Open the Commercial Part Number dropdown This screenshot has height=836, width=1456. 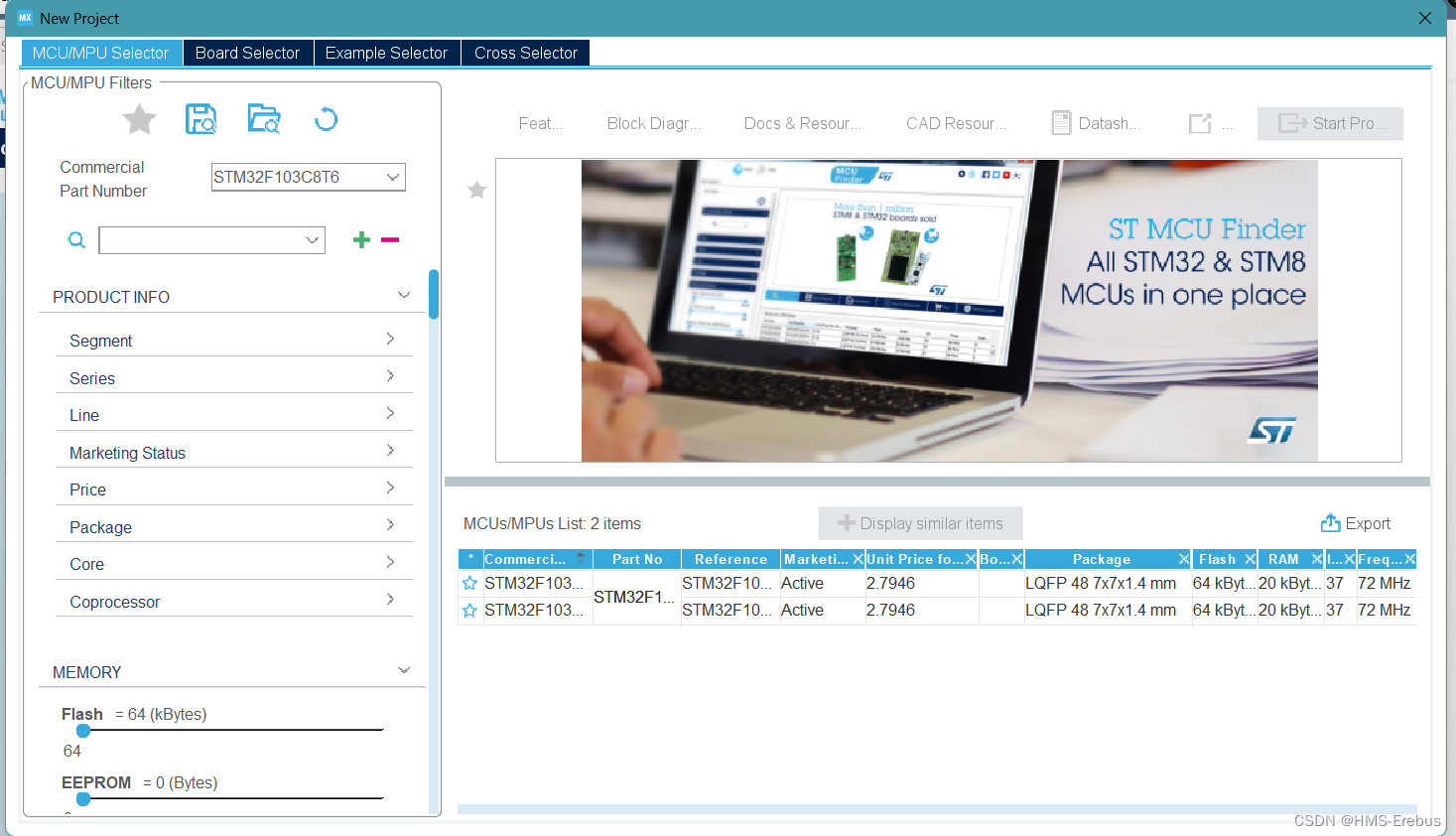(393, 177)
